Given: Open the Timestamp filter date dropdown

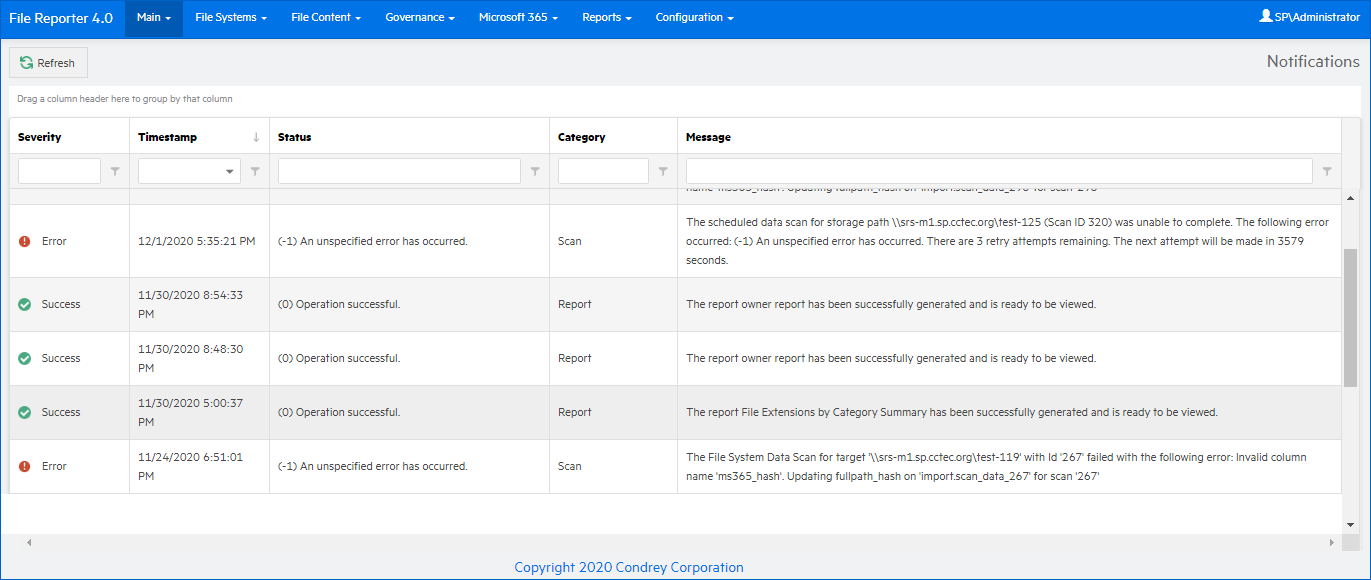Looking at the screenshot, I should (231, 172).
